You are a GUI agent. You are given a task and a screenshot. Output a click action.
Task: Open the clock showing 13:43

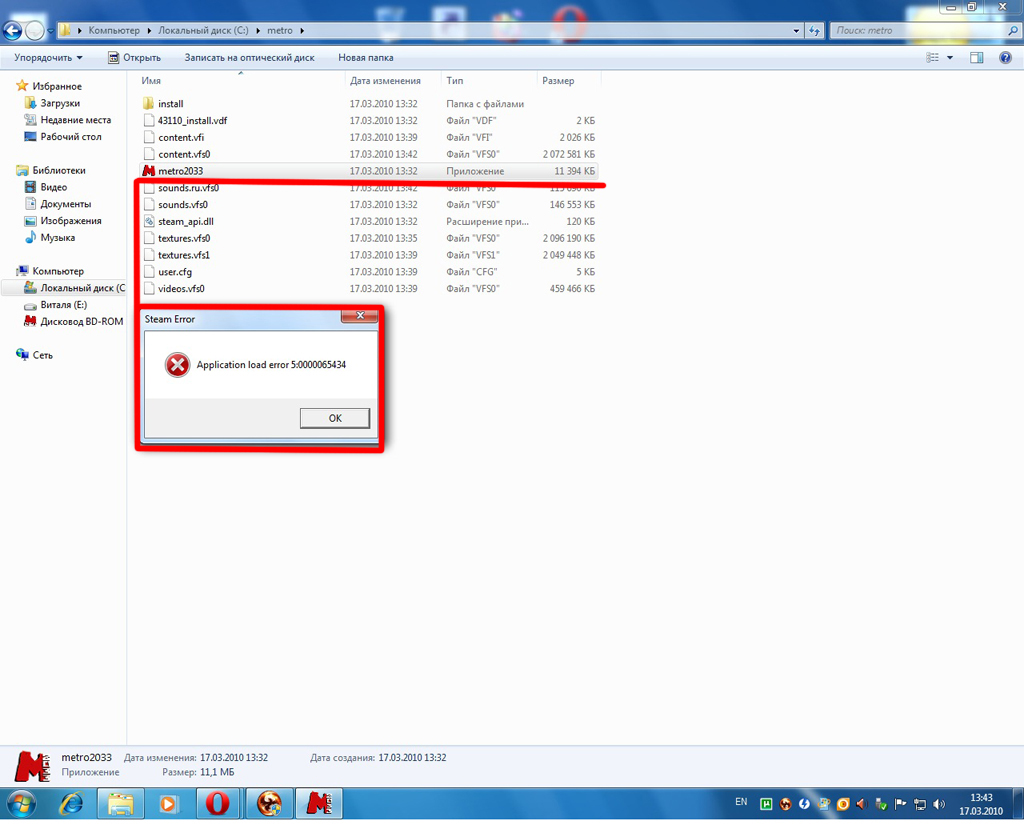[x=981, y=804]
